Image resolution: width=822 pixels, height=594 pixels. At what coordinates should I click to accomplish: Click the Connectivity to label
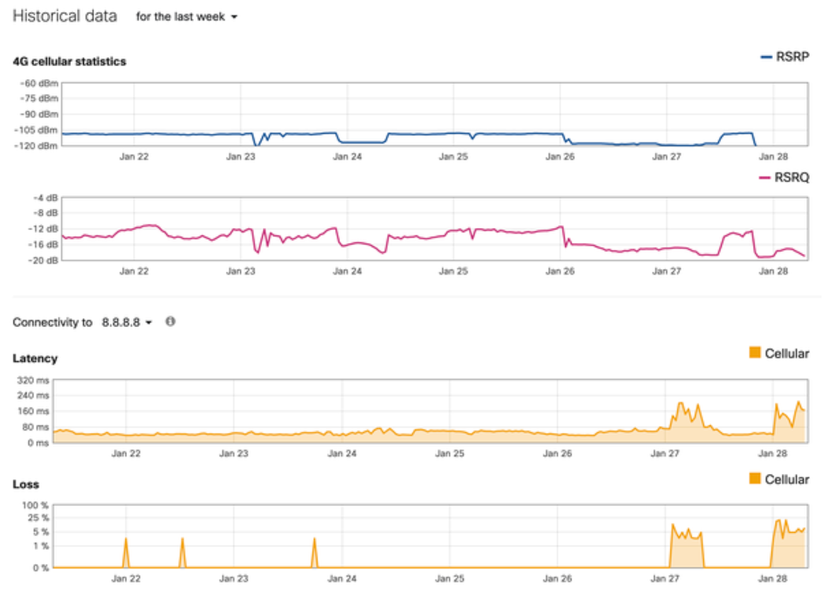pos(52,322)
